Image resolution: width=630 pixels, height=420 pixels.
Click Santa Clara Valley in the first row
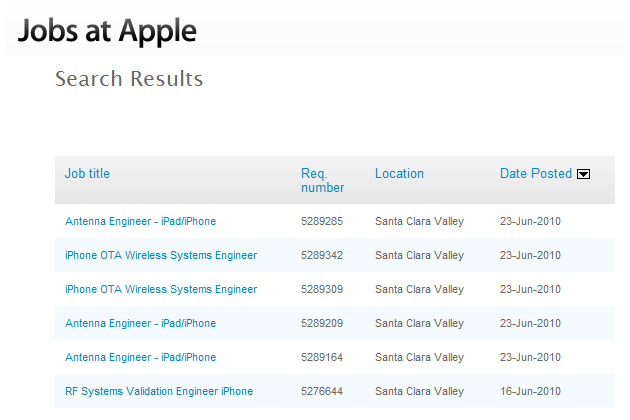(419, 221)
